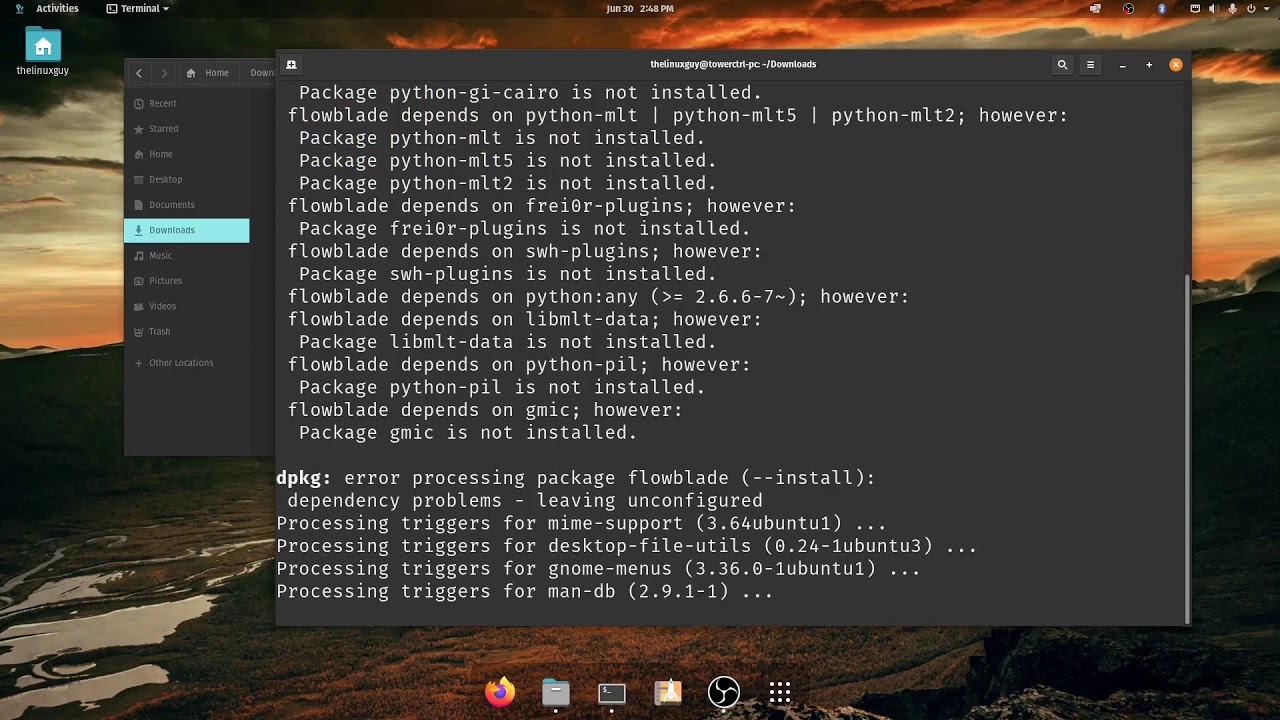Image resolution: width=1280 pixels, height=720 pixels.
Task: Click the wired network status icon
Action: pos(1195,8)
